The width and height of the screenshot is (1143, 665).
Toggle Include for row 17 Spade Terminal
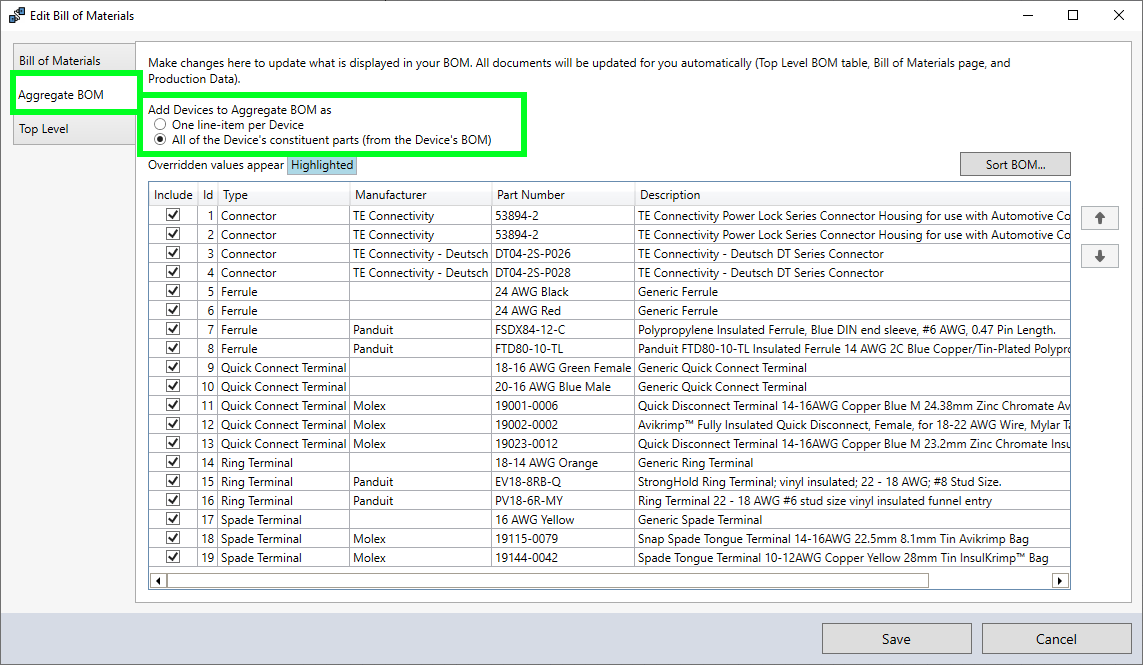[x=173, y=518]
